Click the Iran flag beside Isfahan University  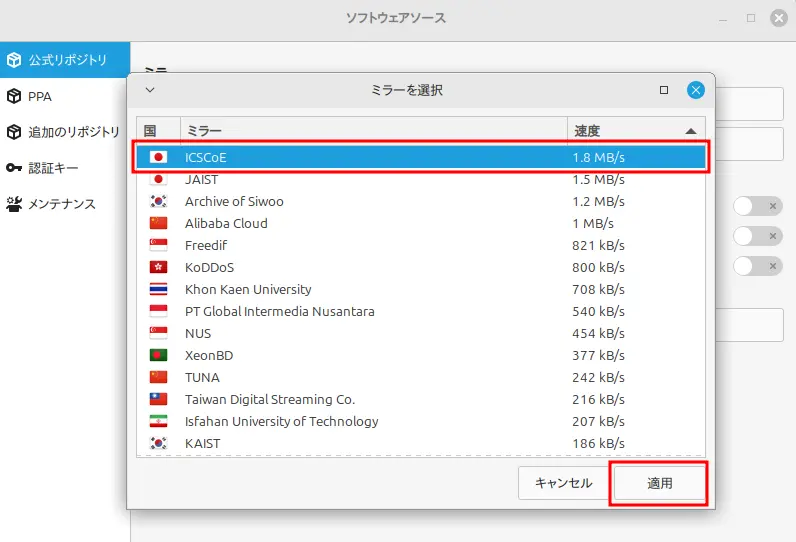158,421
